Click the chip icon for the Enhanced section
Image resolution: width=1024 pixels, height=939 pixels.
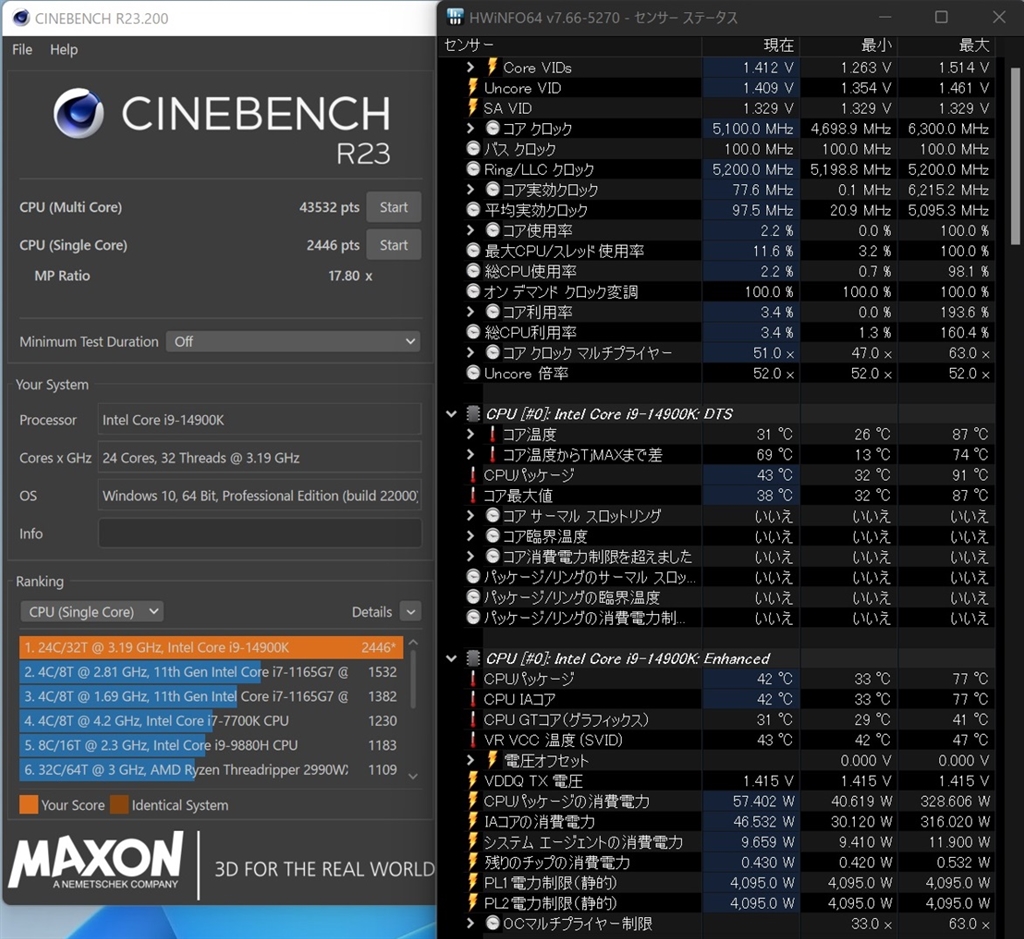tap(473, 659)
